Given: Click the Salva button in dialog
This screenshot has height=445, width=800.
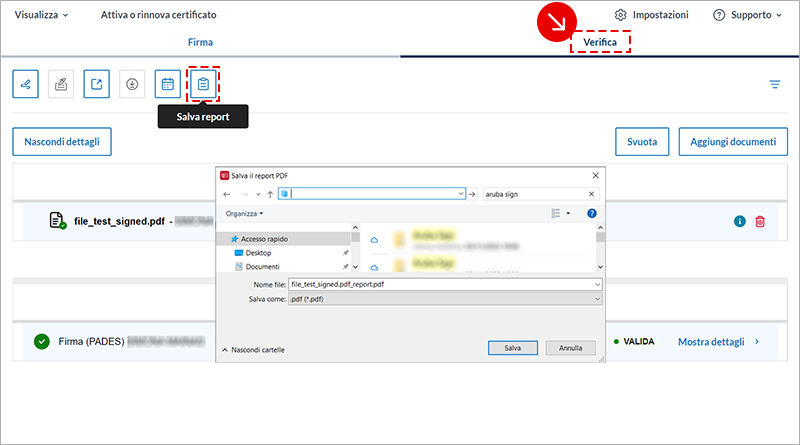Looking at the screenshot, I should (x=512, y=348).
